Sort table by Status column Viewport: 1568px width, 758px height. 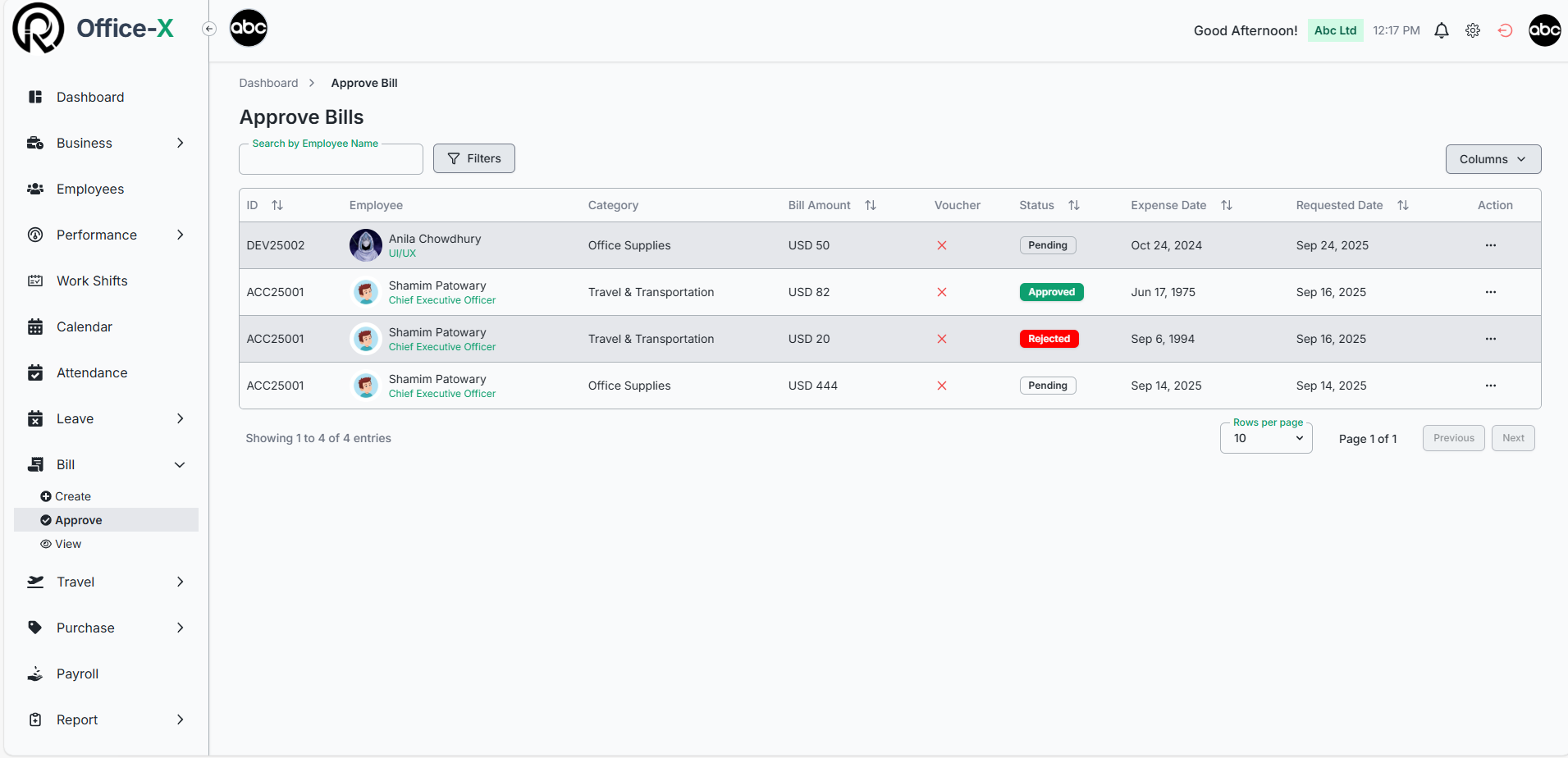1073,205
